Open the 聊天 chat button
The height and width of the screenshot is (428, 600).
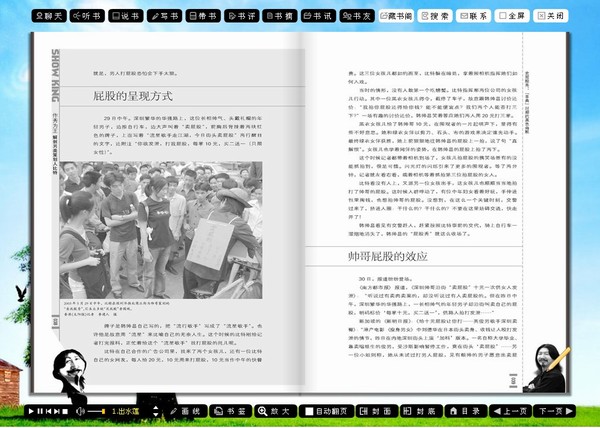(x=49, y=16)
